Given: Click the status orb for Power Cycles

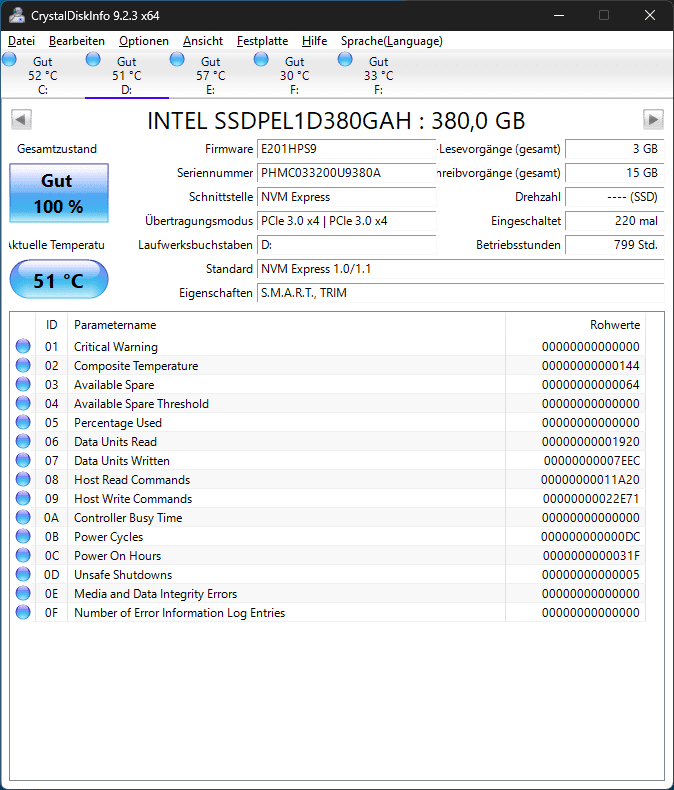Looking at the screenshot, I should 23,536.
